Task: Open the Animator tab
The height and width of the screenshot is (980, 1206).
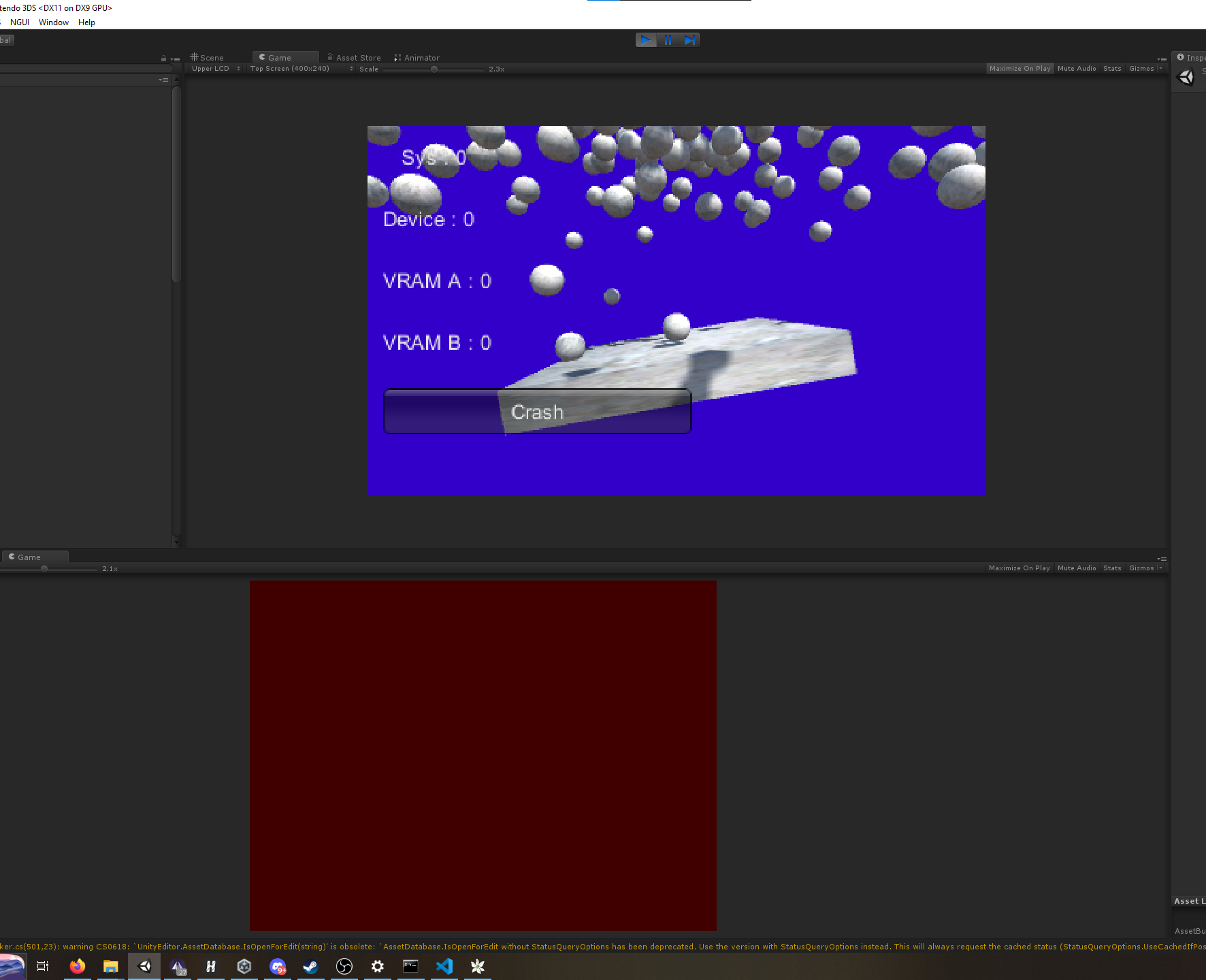Action: 417,58
